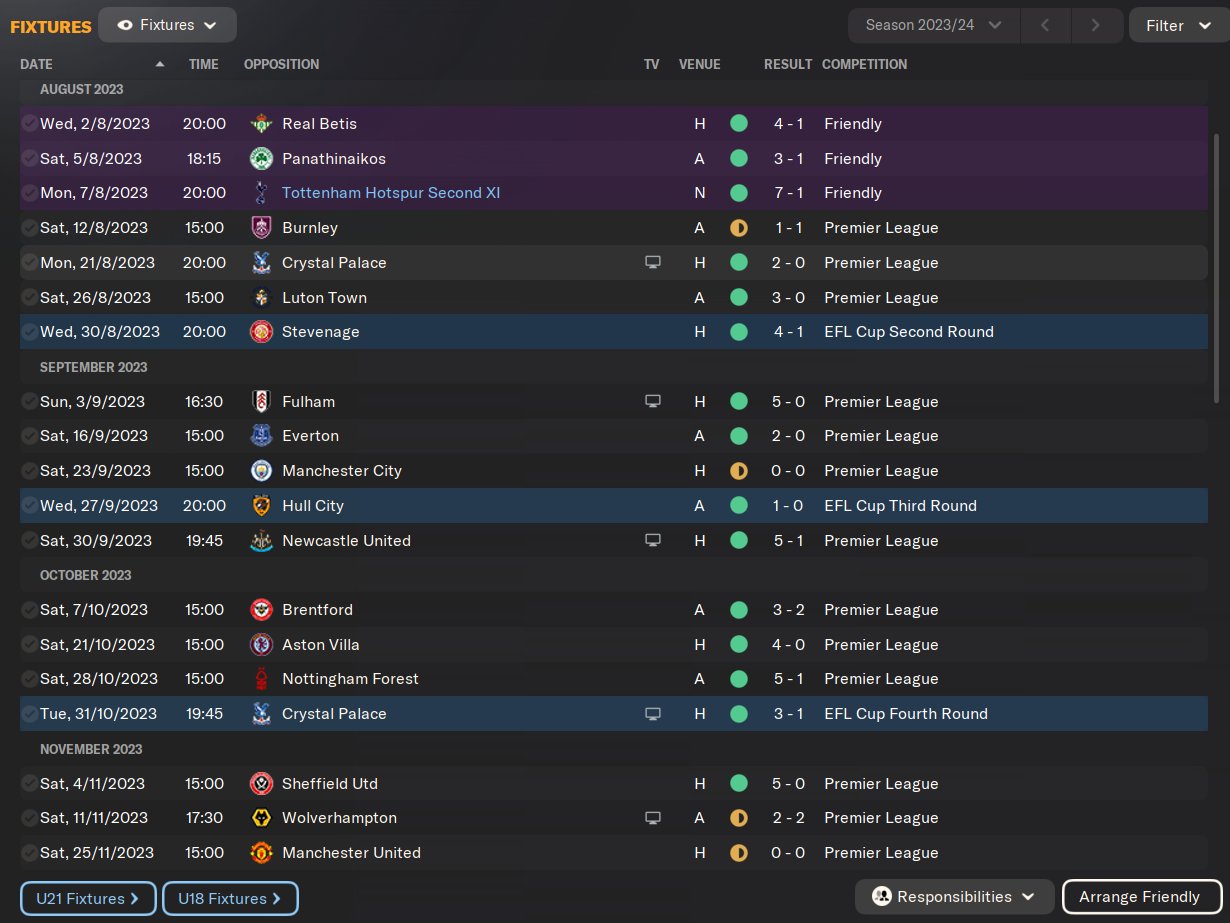Click the Manchester City club crest

pyautogui.click(x=261, y=471)
